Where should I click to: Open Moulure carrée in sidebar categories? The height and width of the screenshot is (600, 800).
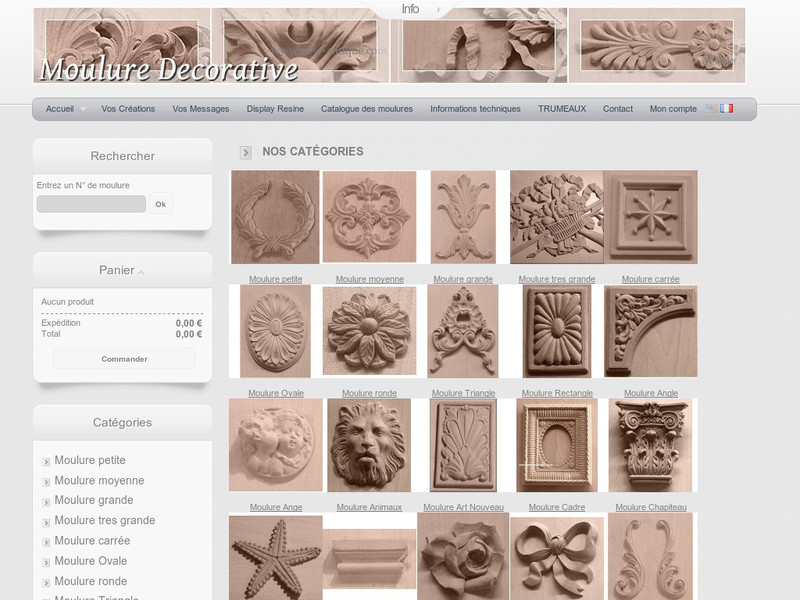(92, 540)
